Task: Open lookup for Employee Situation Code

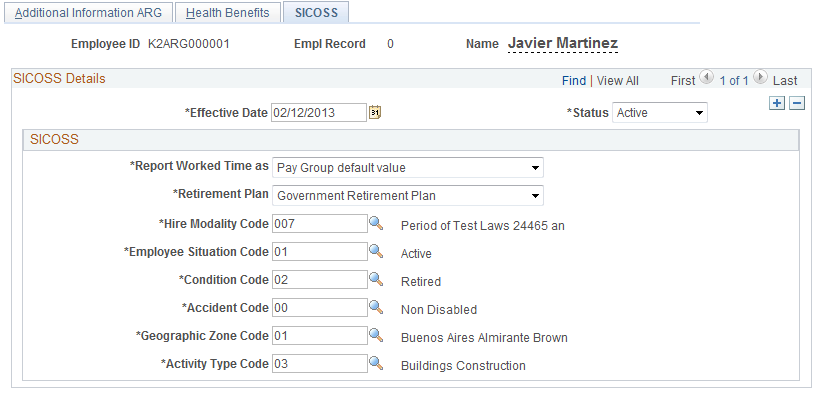Action: (376, 252)
